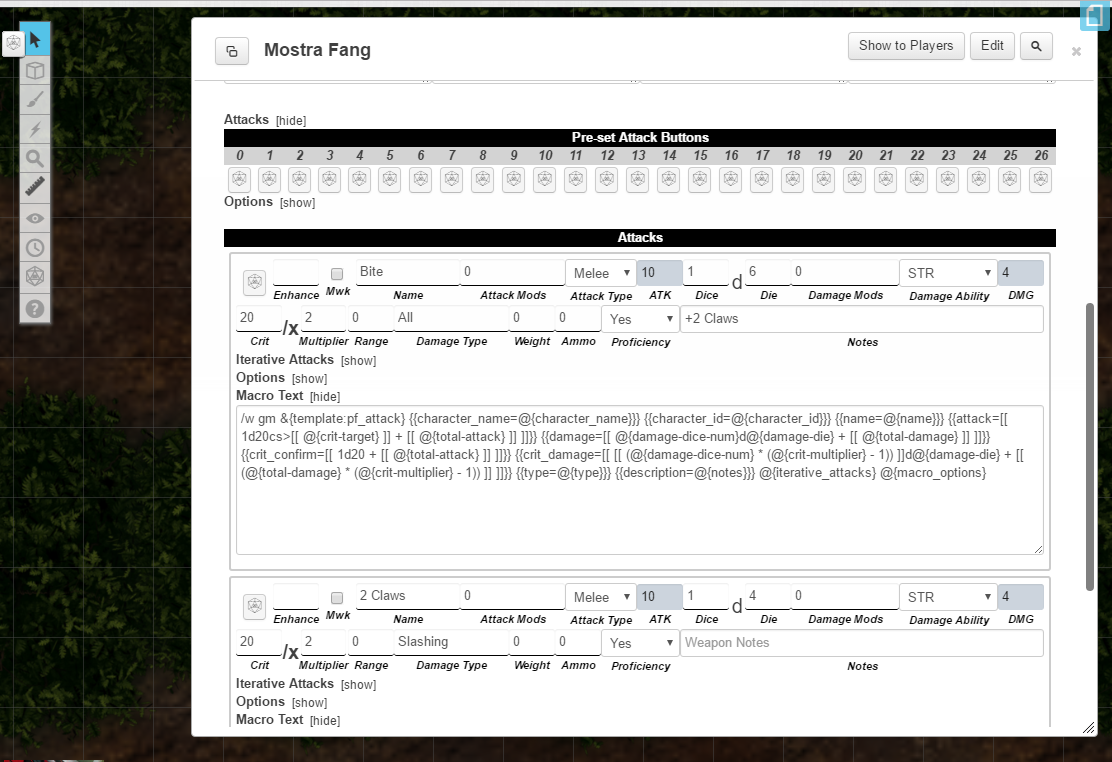The height and width of the screenshot is (762, 1112).
Task: Select the arrow Select tool
Action: click(x=35, y=40)
